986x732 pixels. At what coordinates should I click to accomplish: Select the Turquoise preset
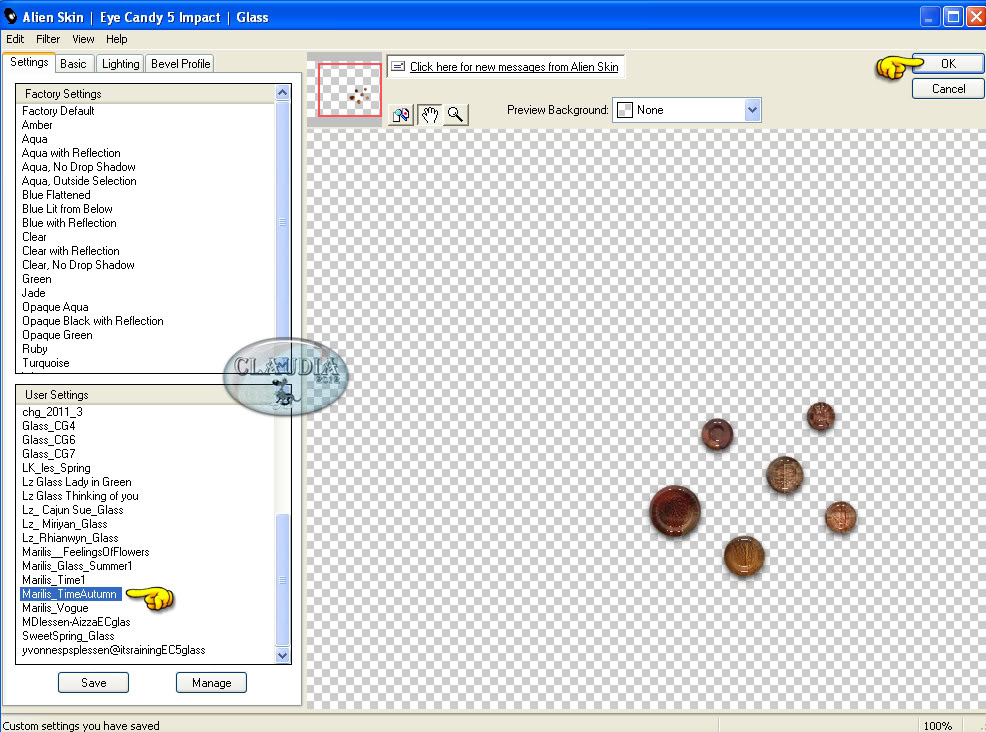click(x=45, y=363)
